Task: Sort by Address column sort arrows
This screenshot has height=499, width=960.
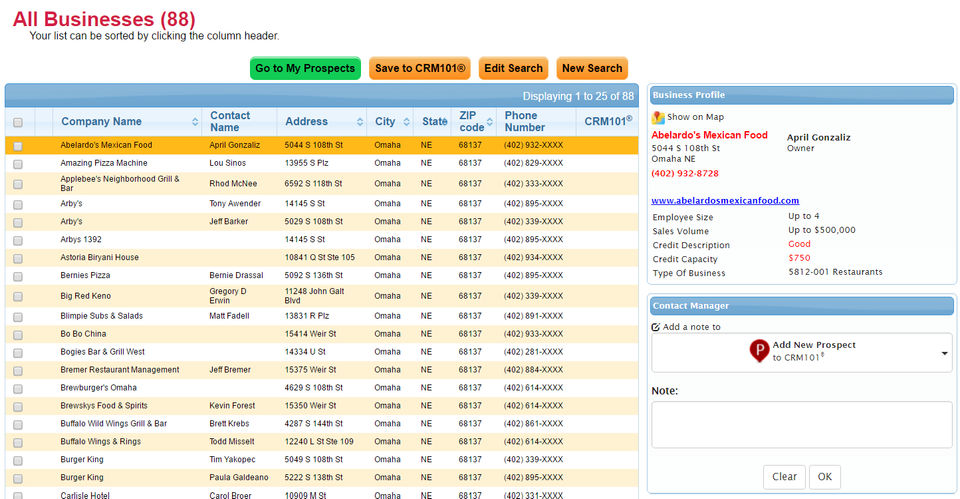Action: click(x=360, y=122)
